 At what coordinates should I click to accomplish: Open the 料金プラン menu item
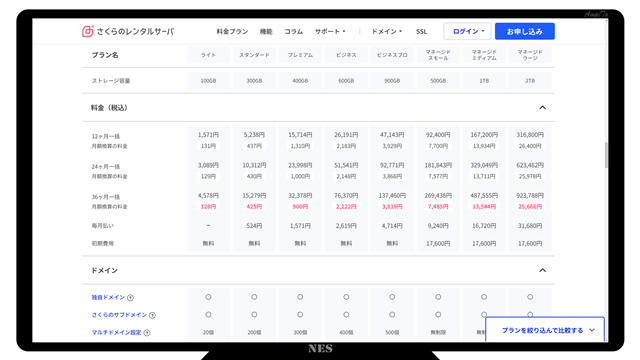232,31
